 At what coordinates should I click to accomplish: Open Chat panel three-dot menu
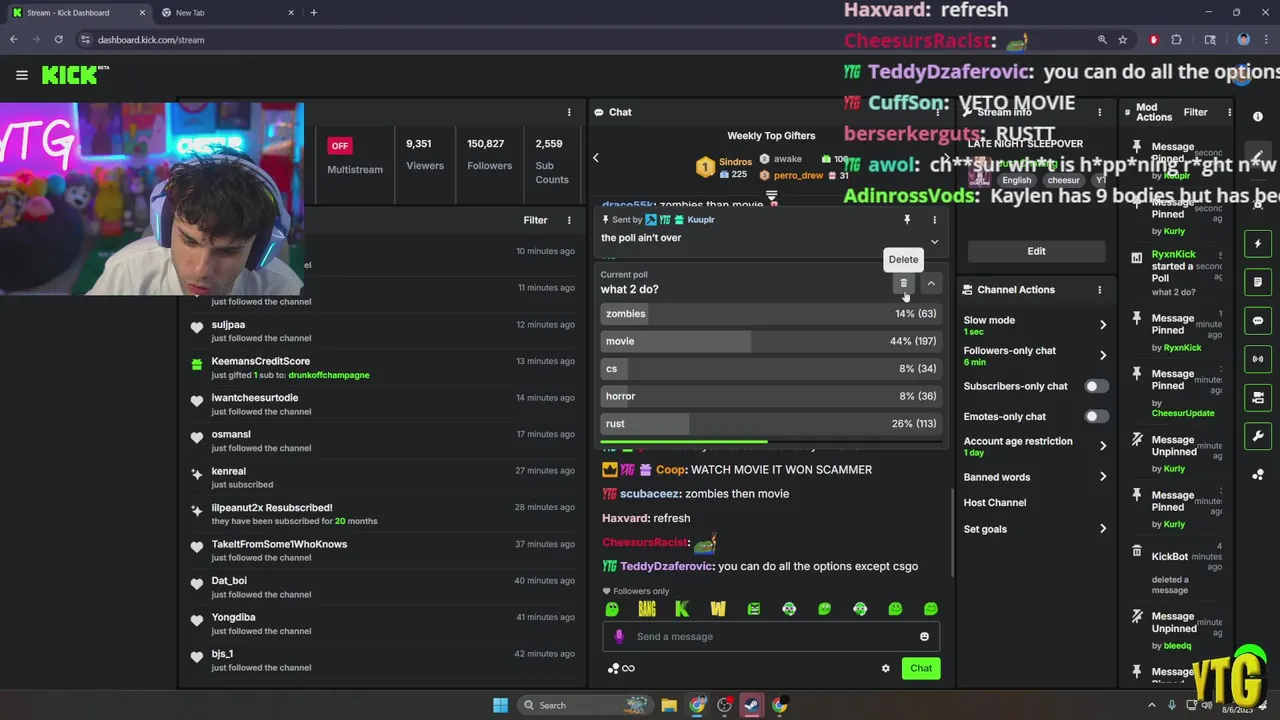[937, 112]
